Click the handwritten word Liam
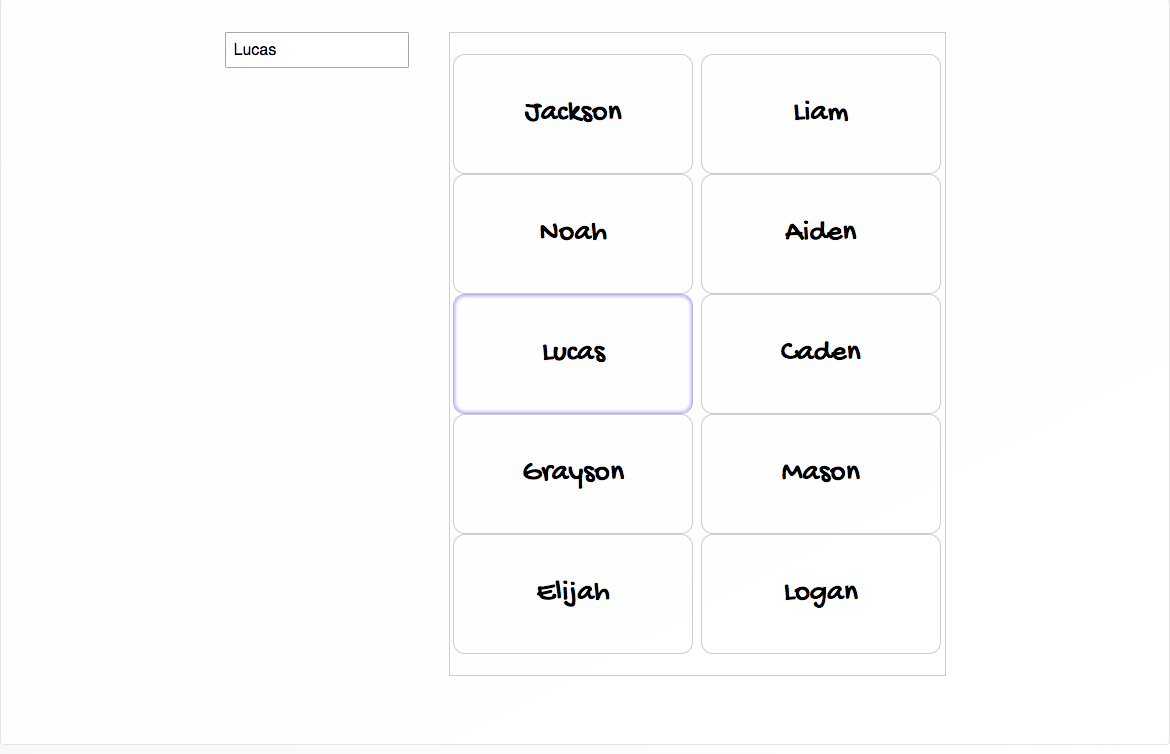Image resolution: width=1170 pixels, height=754 pixels. 821,112
